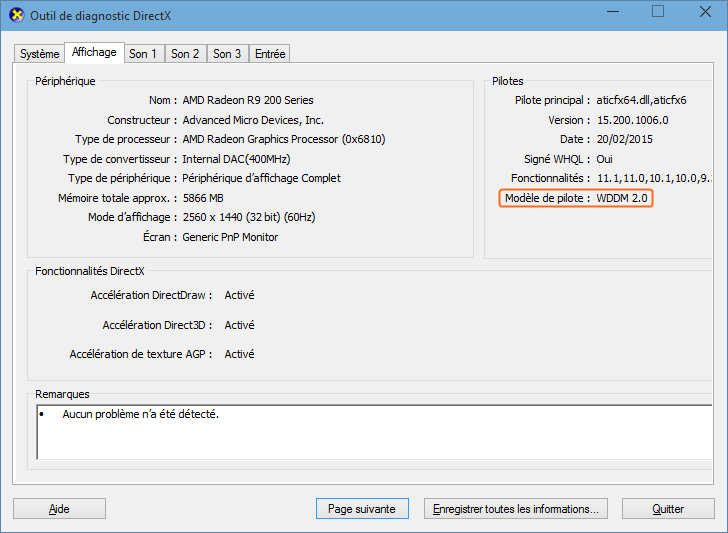728x533 pixels.
Task: Click the Page suivante button
Action: coord(361,509)
